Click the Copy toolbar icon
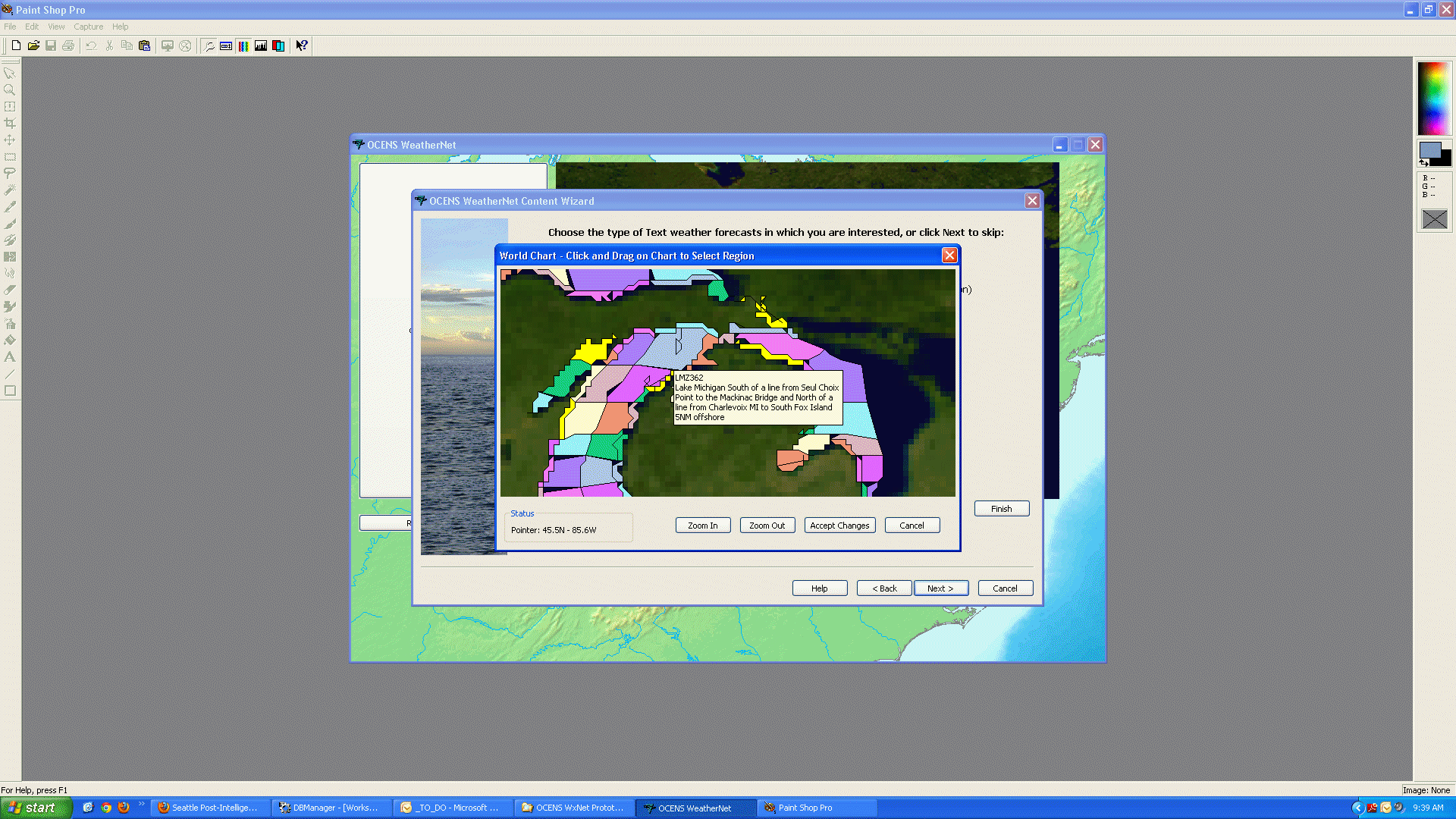The width and height of the screenshot is (1456, 819). [127, 45]
